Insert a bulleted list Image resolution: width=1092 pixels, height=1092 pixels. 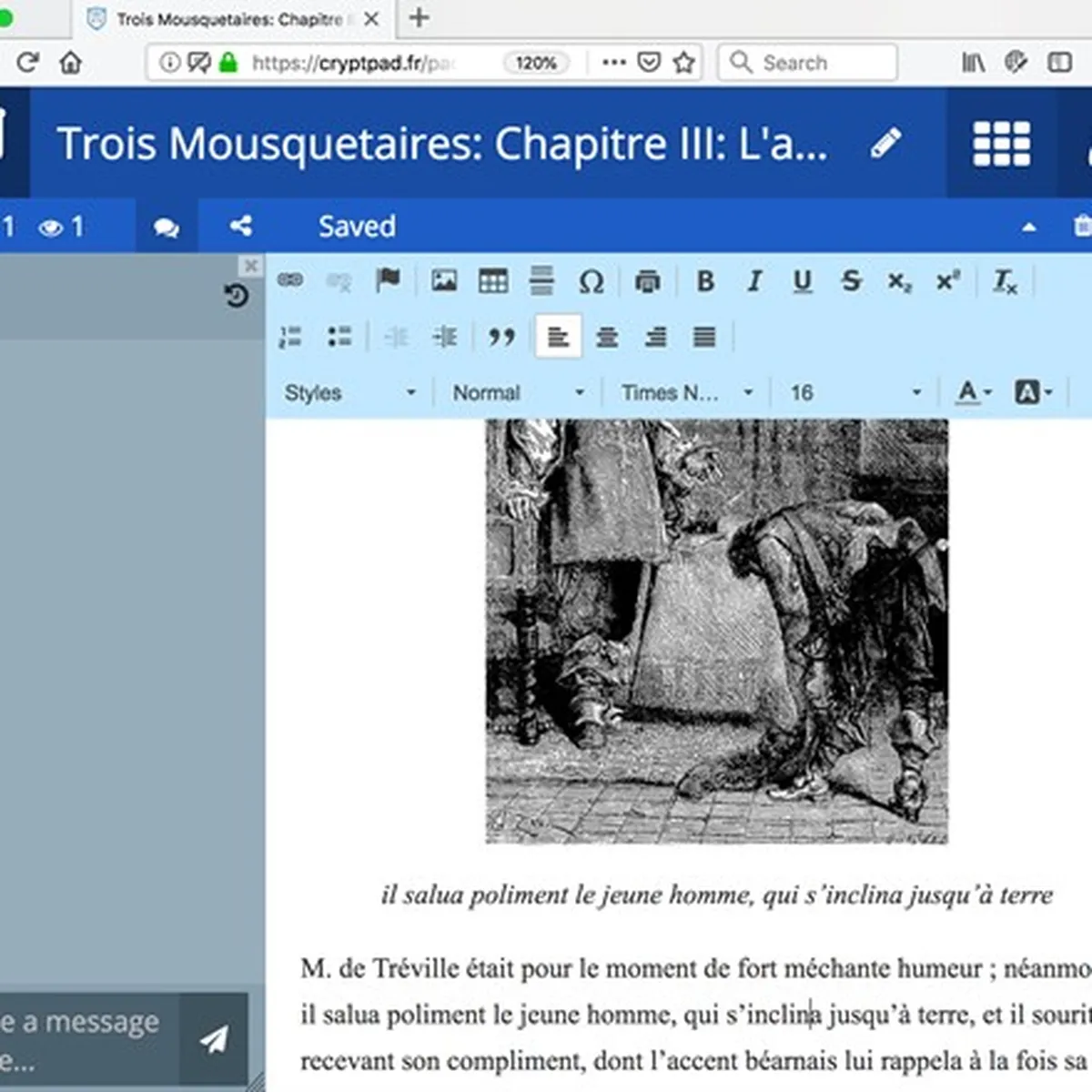(x=339, y=337)
